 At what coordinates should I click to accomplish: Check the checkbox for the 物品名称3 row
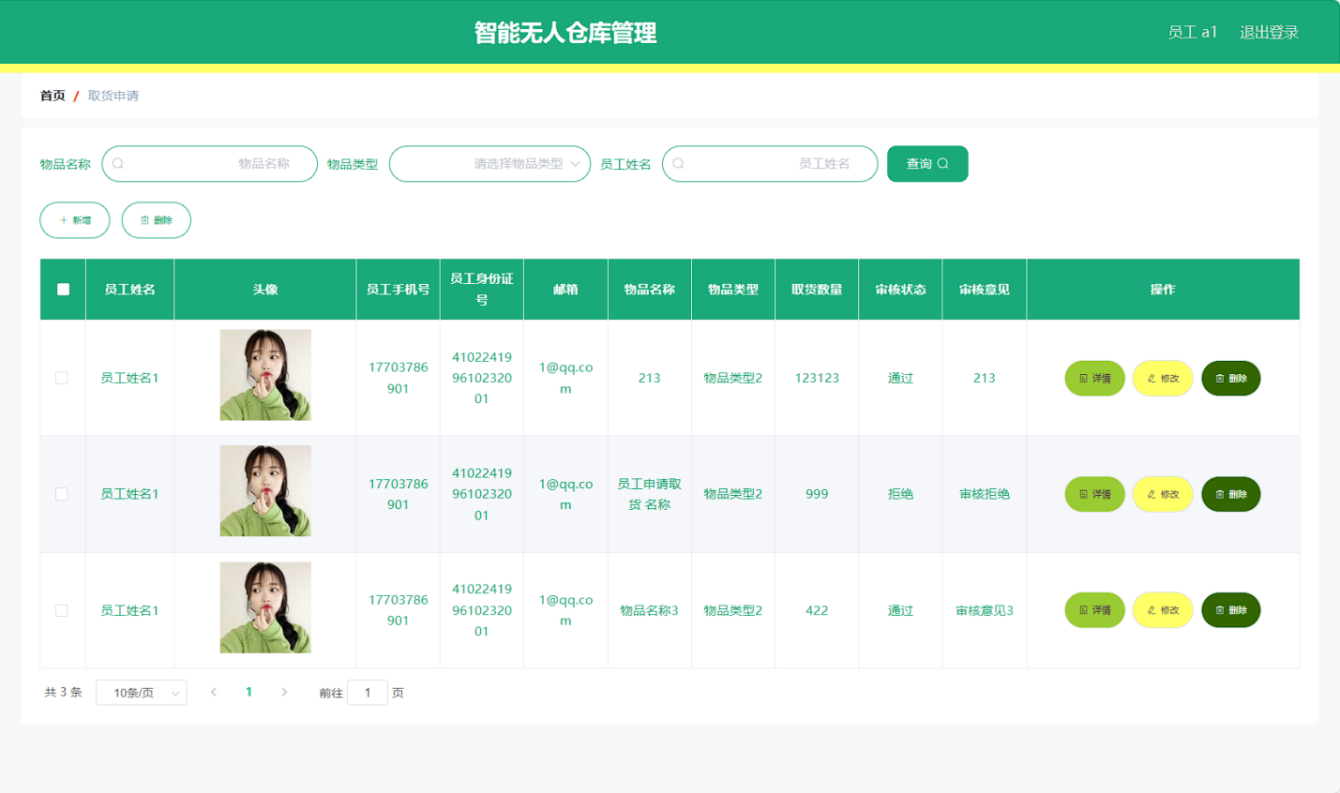click(x=62, y=610)
